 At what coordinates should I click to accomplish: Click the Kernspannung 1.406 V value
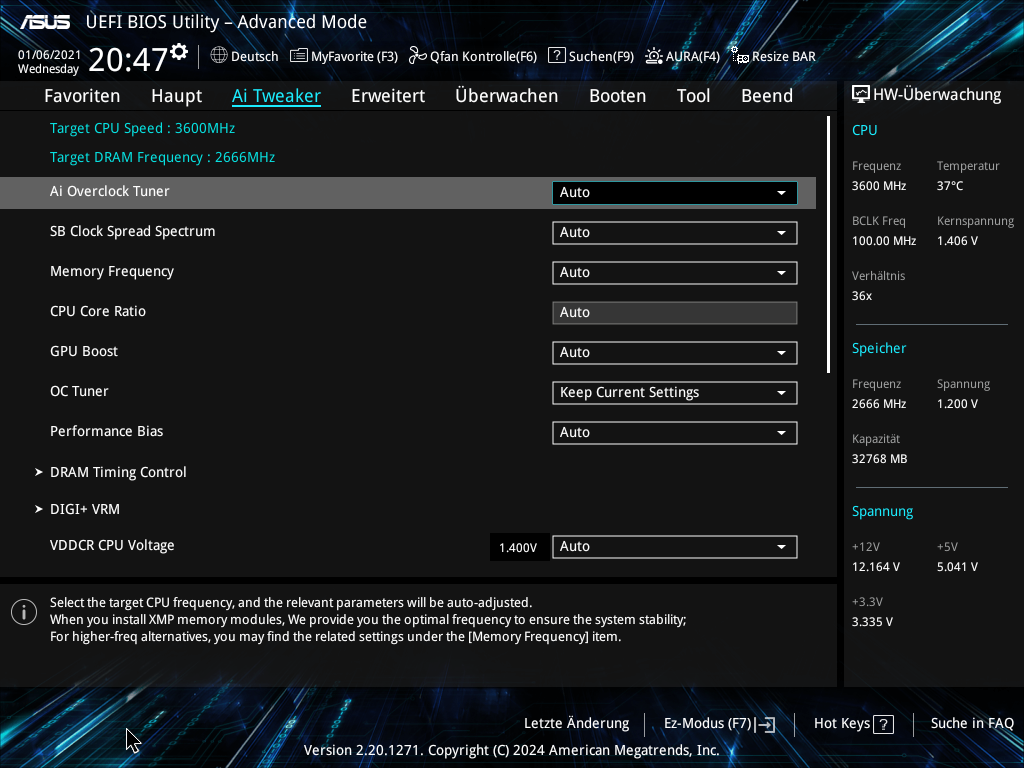point(957,241)
